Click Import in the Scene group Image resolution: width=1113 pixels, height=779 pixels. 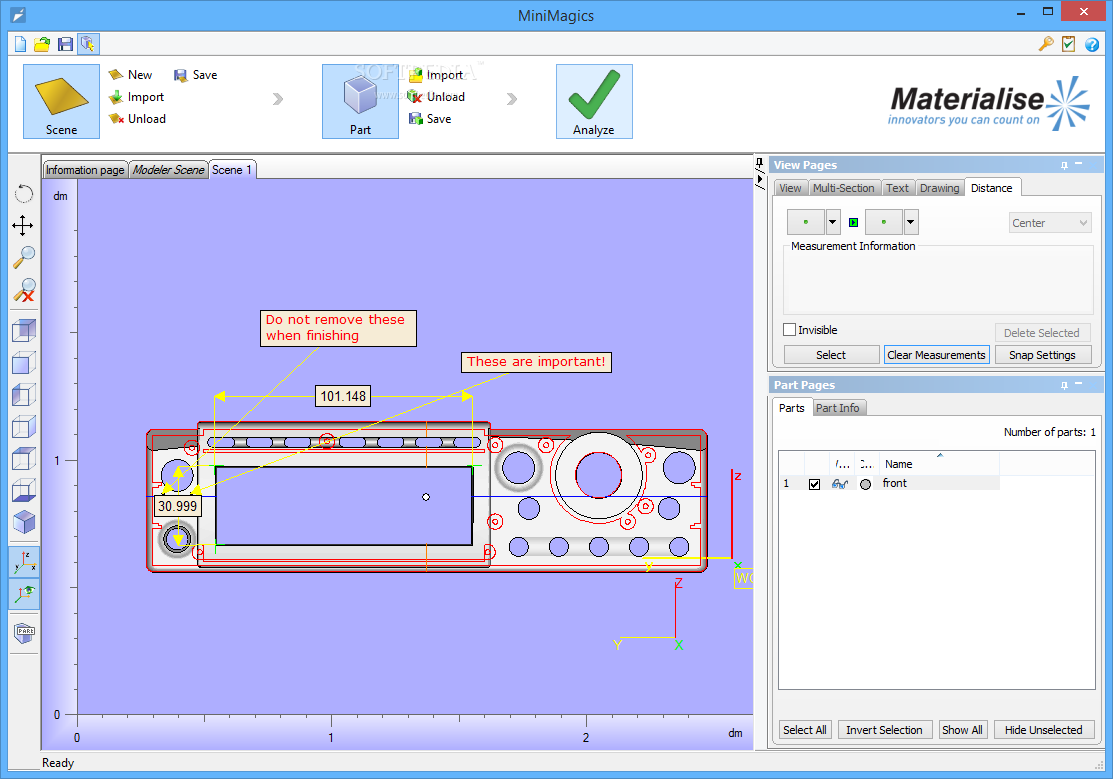136,97
